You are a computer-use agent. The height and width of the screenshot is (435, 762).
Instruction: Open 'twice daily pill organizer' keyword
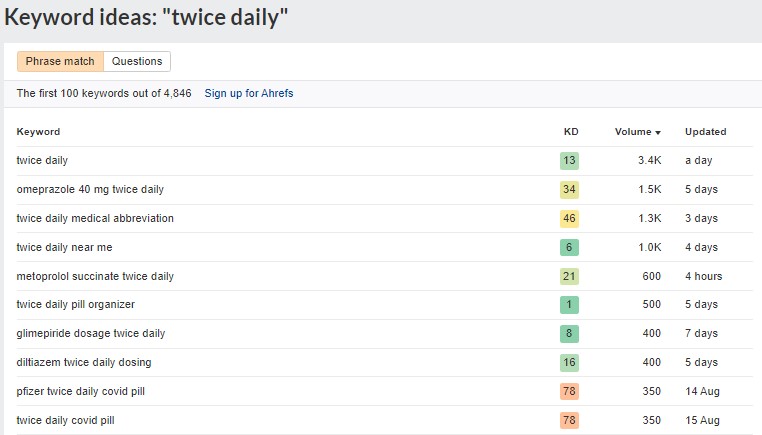(75, 304)
